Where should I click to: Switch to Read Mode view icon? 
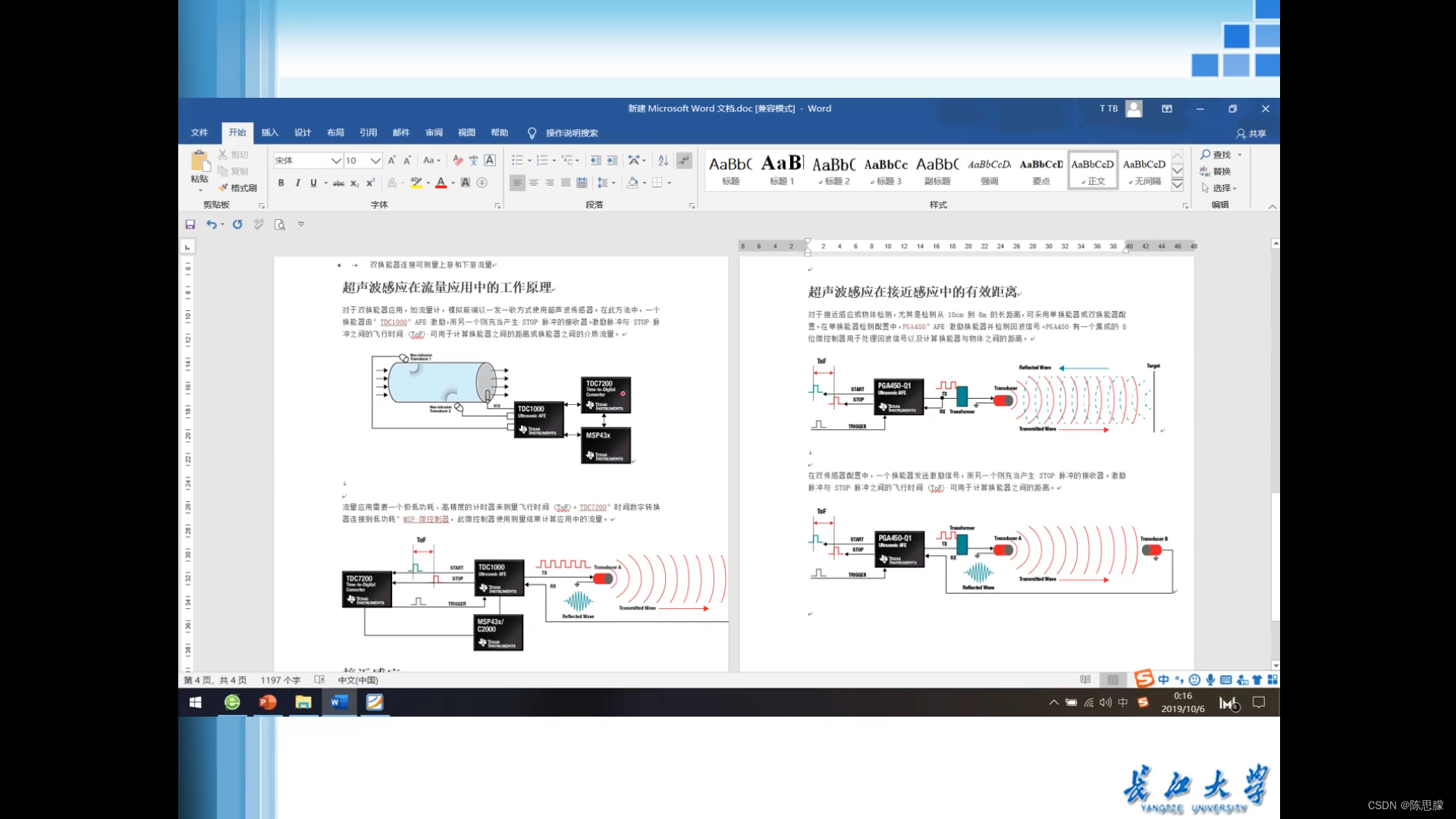(x=1085, y=680)
